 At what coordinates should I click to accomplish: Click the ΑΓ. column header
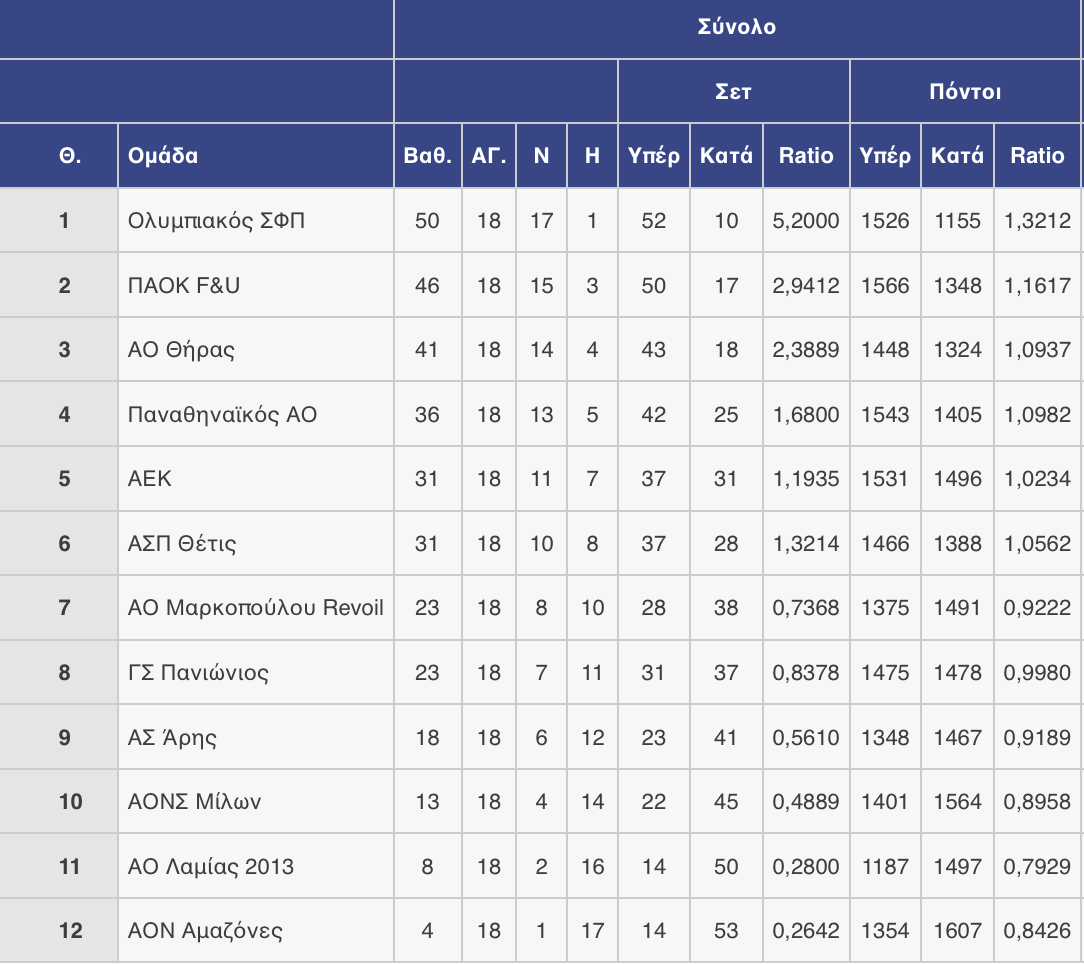pos(489,156)
